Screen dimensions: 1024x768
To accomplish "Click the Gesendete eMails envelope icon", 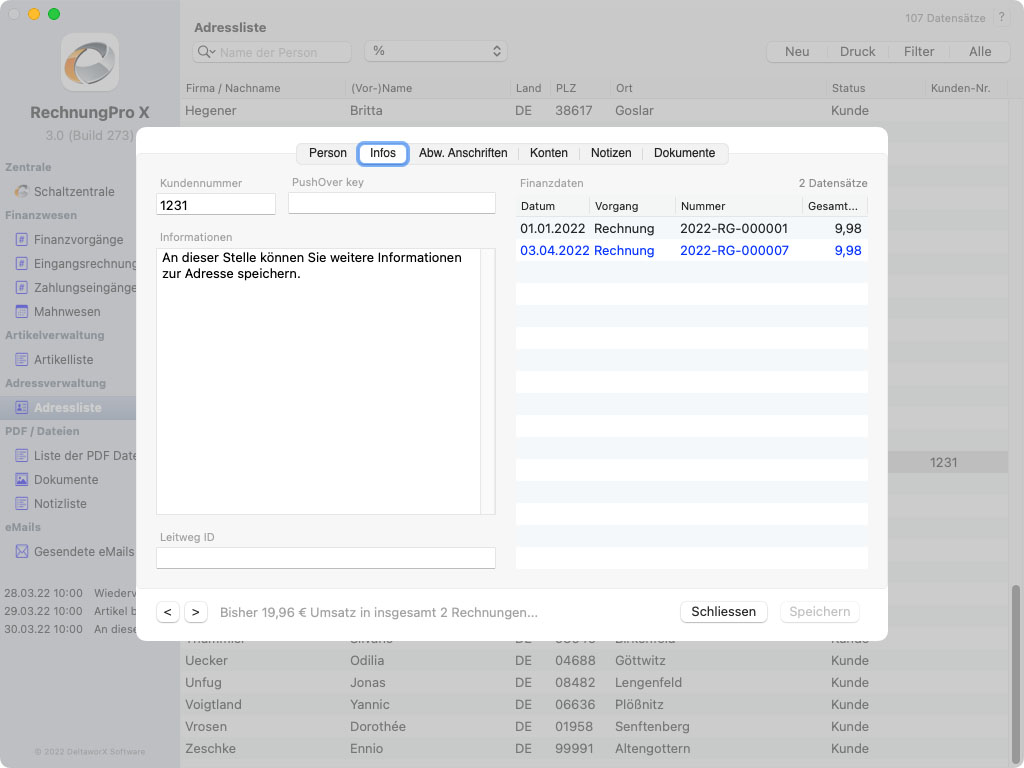I will (21, 551).
